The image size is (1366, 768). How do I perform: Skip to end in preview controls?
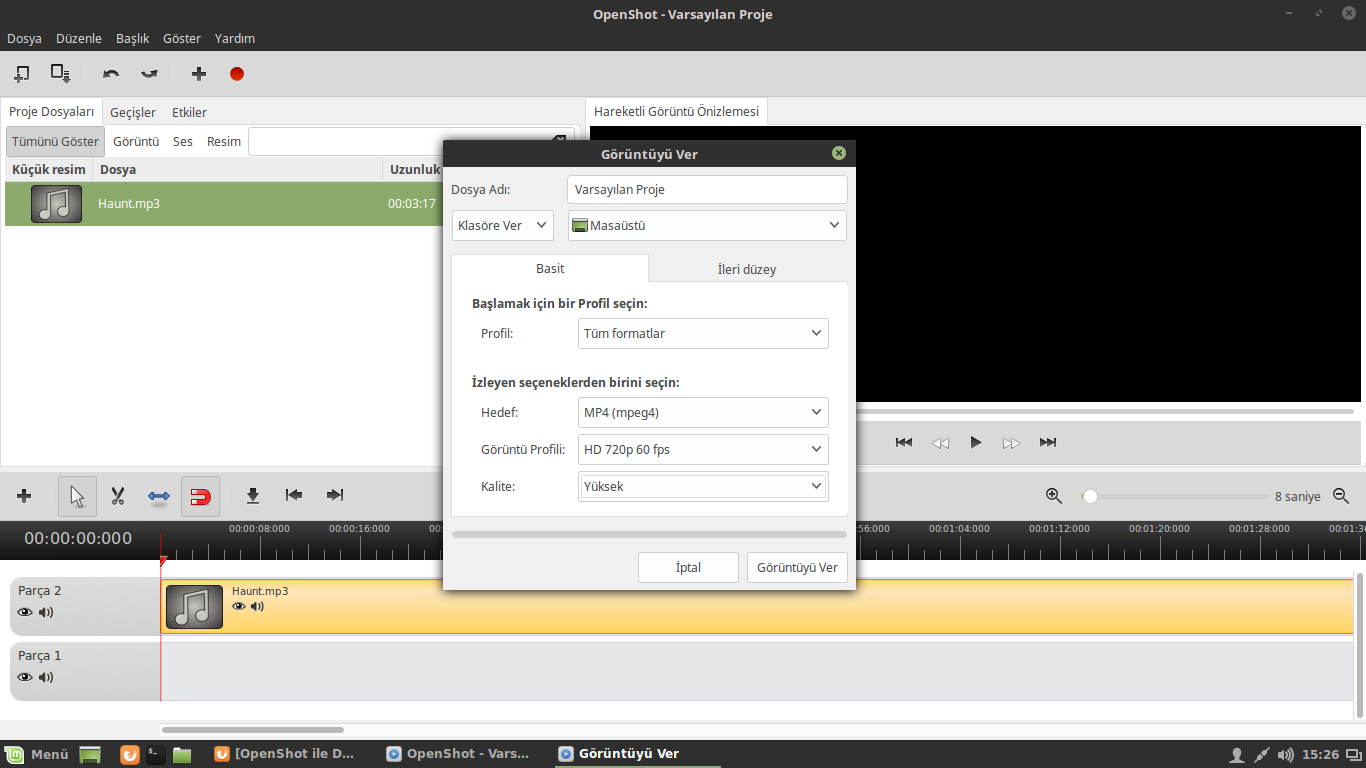(1048, 442)
